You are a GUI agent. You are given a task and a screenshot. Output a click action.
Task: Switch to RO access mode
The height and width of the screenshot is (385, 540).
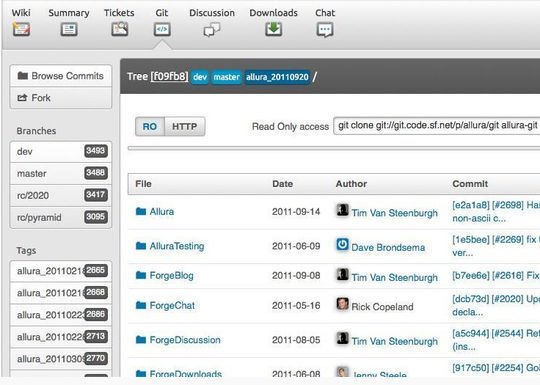[x=150, y=127]
